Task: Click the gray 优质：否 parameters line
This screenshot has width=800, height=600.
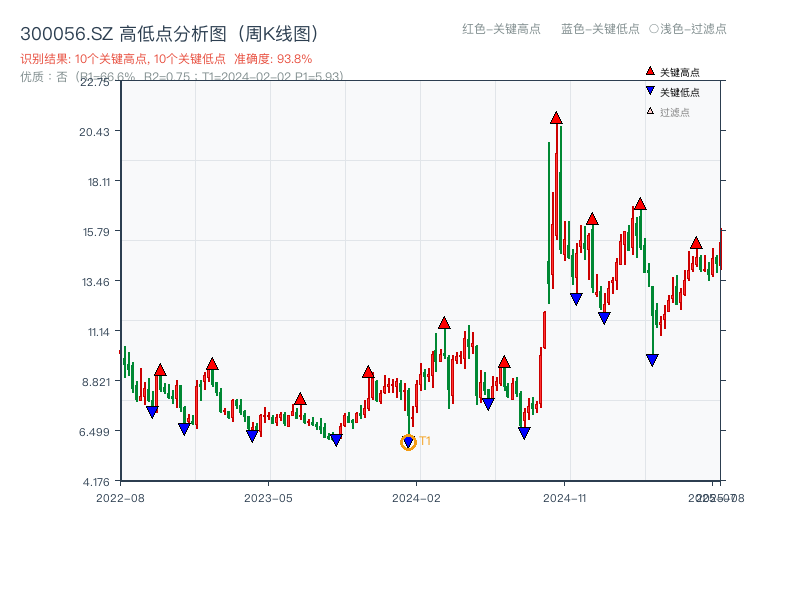Action: [182, 77]
